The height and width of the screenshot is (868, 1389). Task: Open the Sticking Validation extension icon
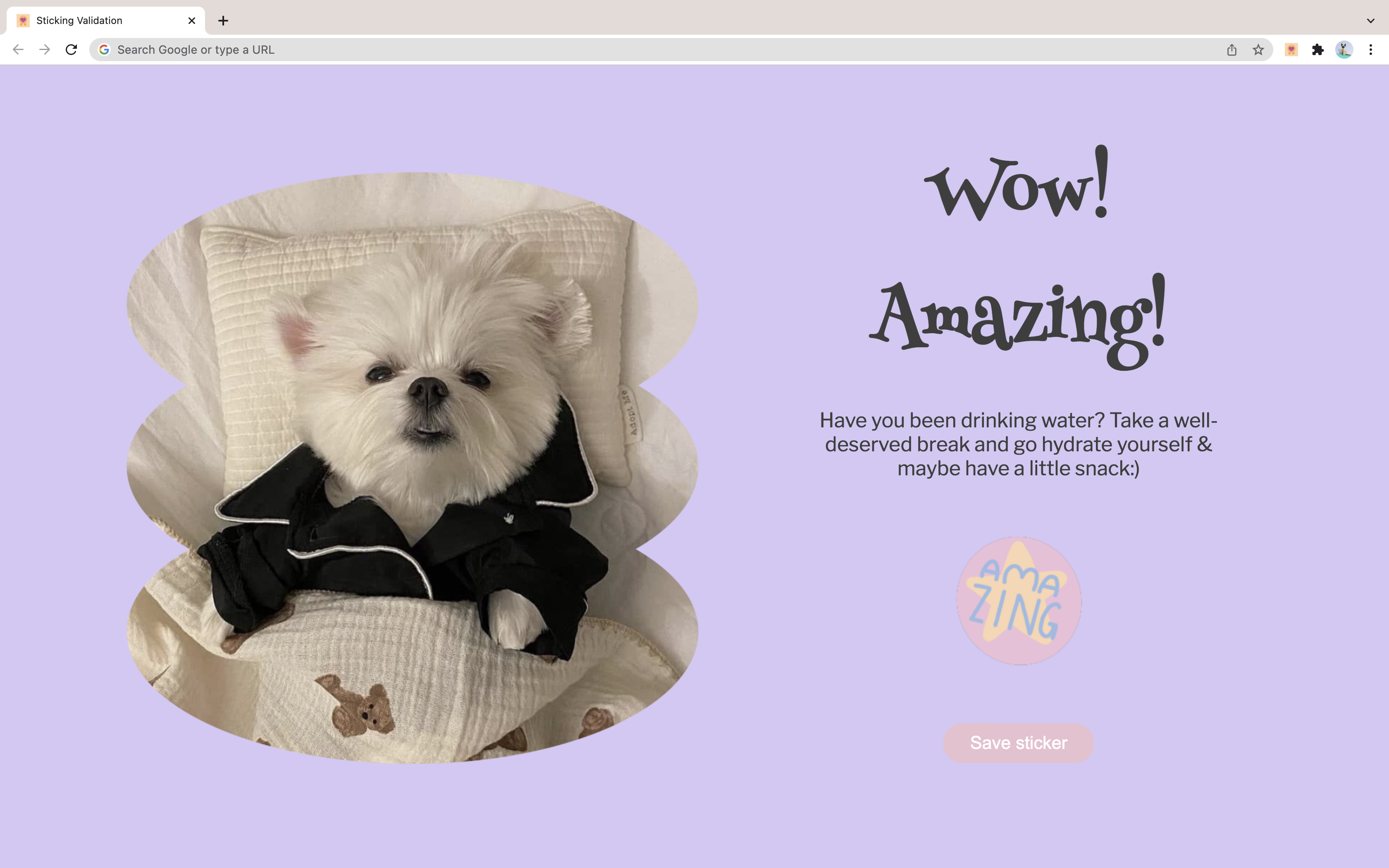click(1291, 50)
